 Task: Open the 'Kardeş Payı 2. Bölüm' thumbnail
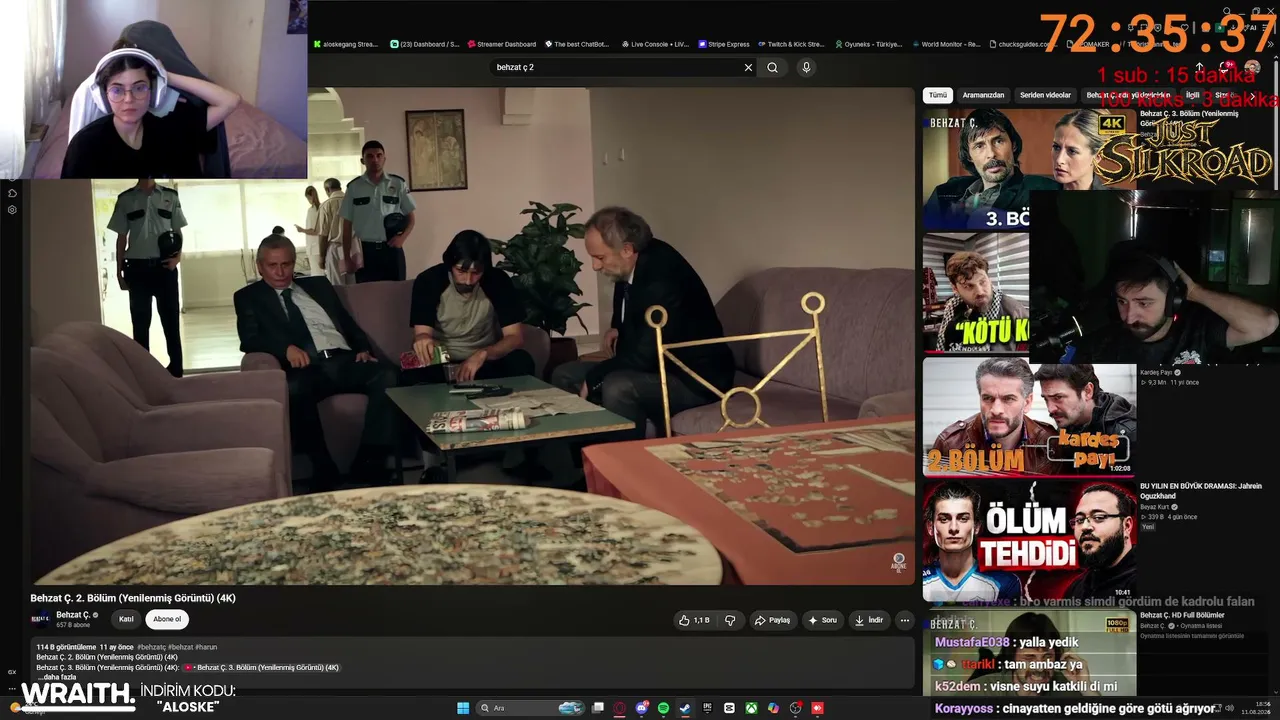1029,417
